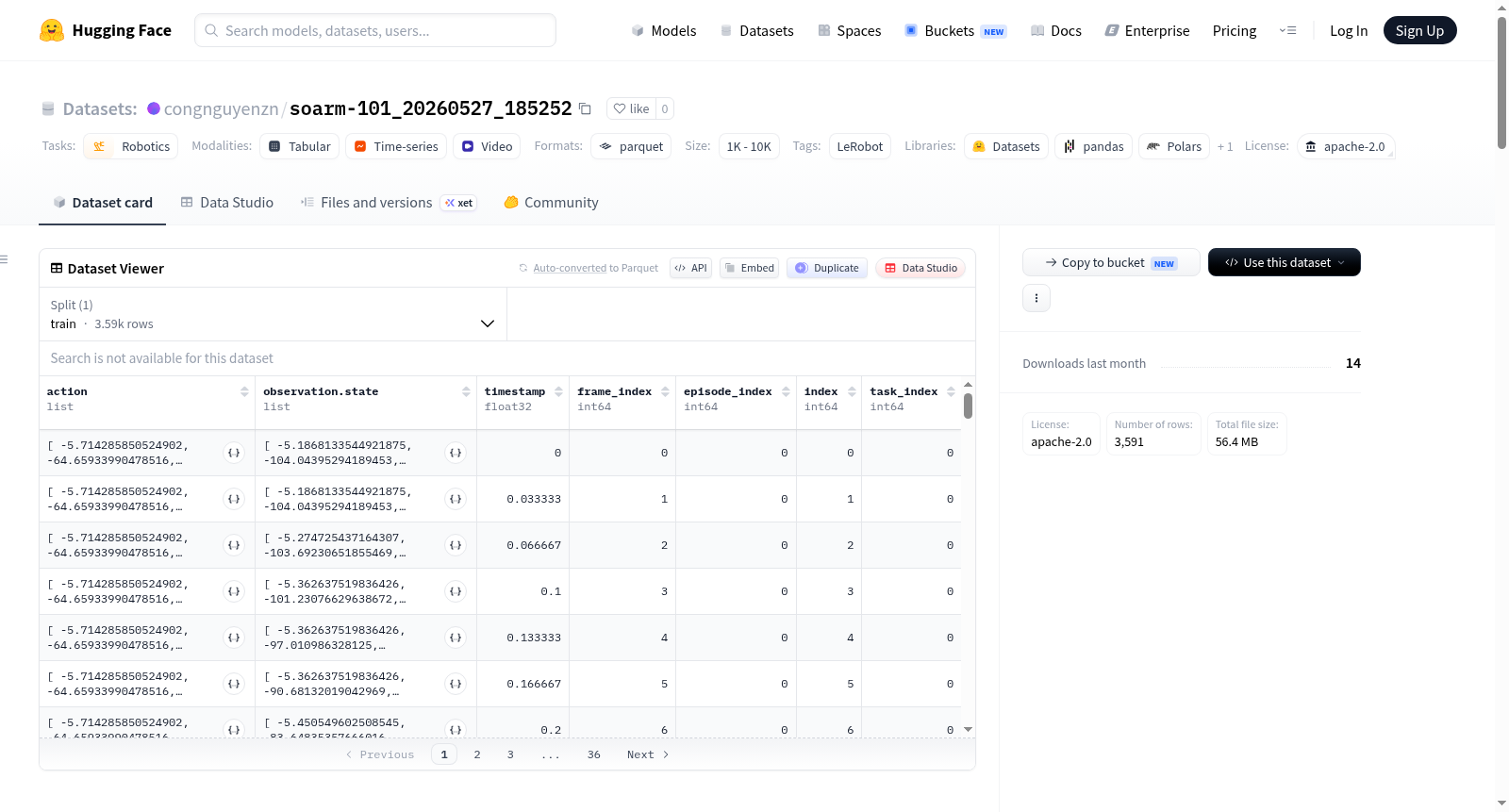
Task: Click the Log In link
Action: (x=1349, y=30)
